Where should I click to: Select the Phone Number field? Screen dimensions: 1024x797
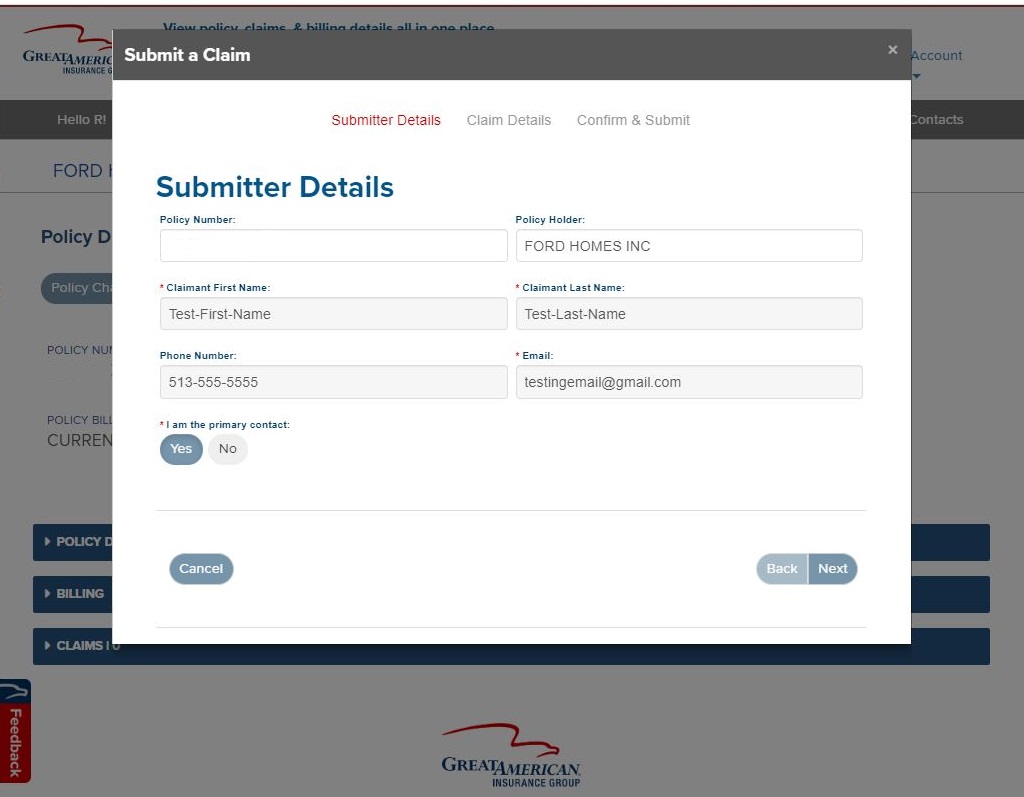pyautogui.click(x=333, y=382)
